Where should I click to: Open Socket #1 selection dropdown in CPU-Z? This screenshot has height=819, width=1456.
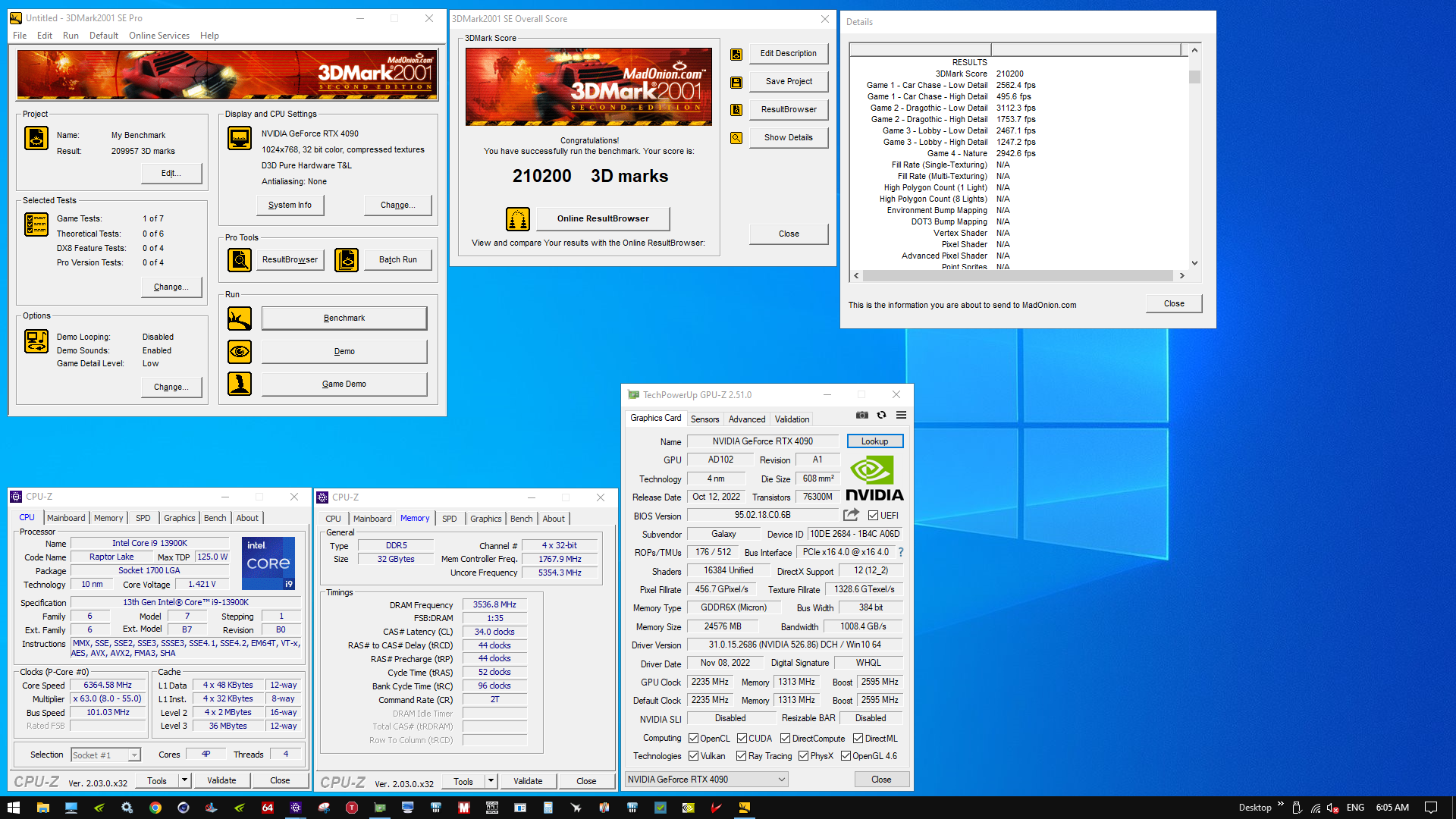106,755
